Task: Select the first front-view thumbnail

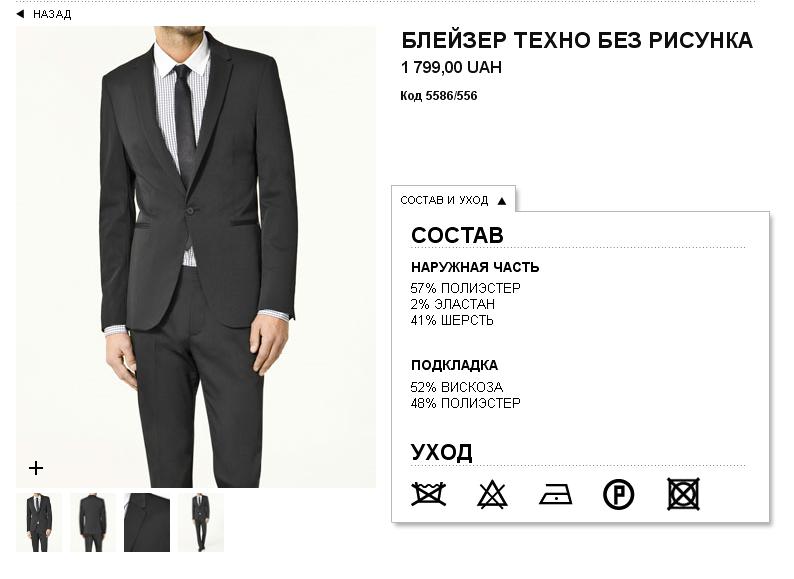Action: pos(39,522)
